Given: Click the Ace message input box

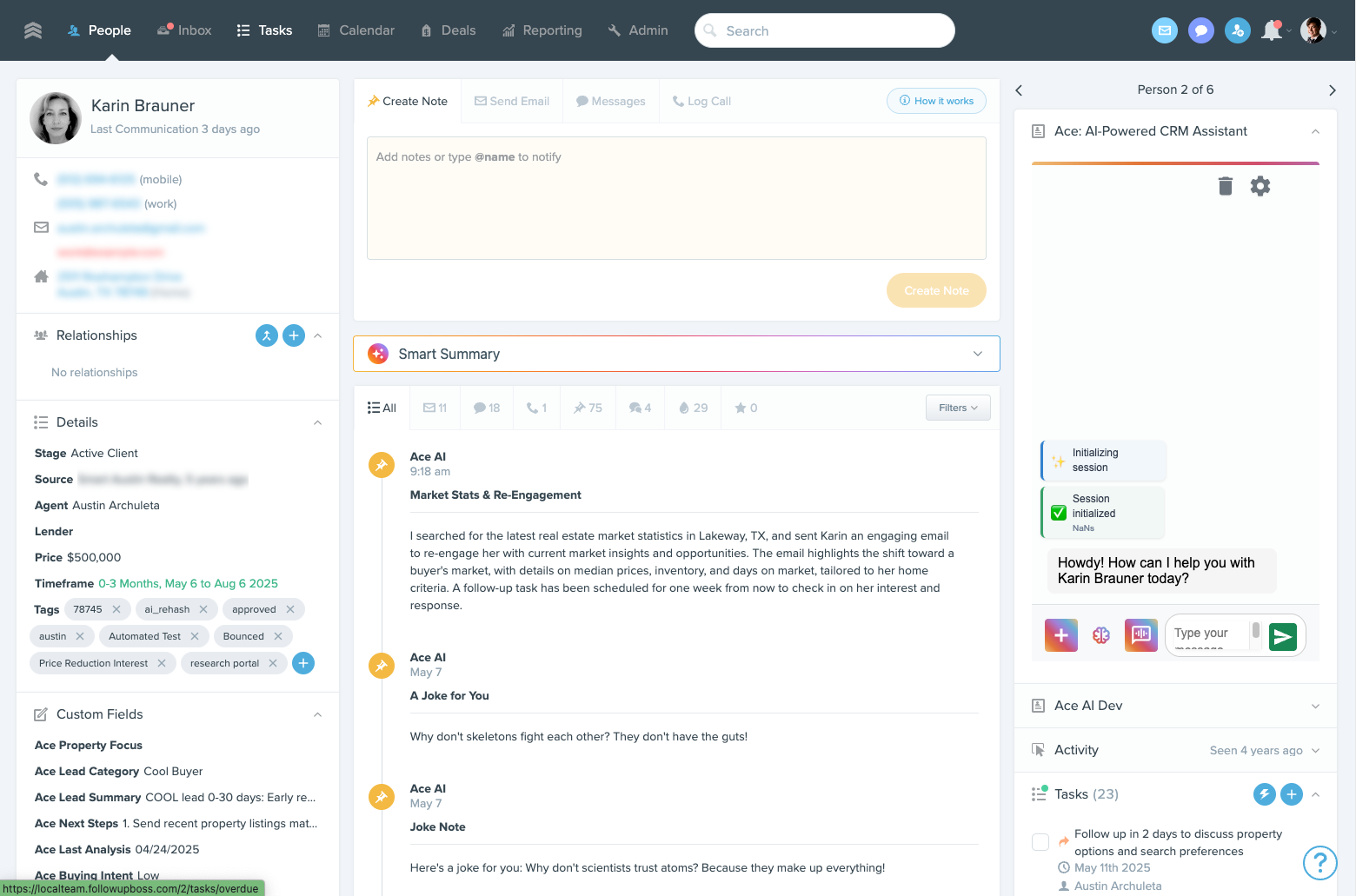Looking at the screenshot, I should tap(1211, 635).
